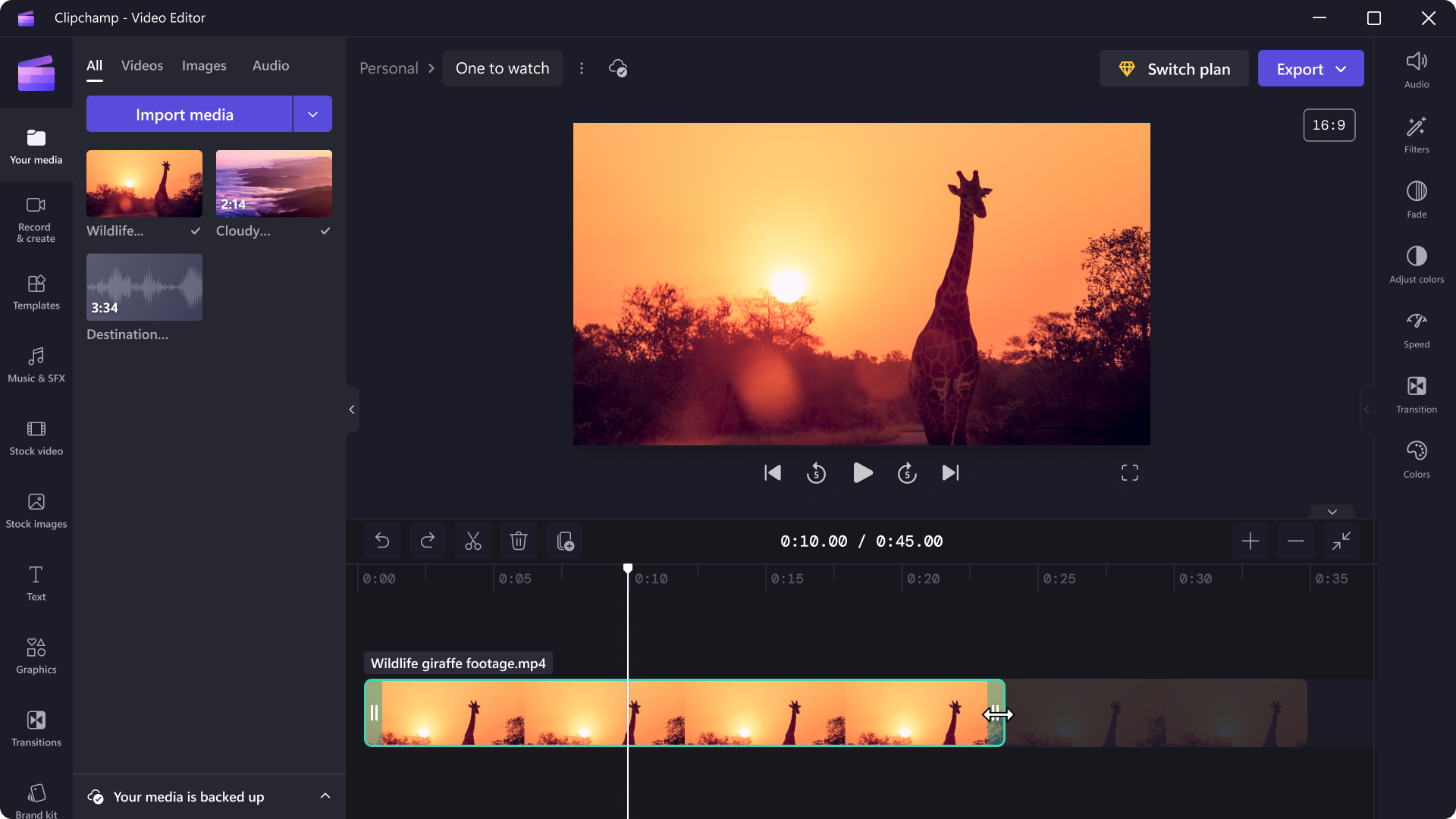Viewport: 1456px width, 819px height.
Task: Toggle checkmark on Cloudy... media clip
Action: click(325, 231)
